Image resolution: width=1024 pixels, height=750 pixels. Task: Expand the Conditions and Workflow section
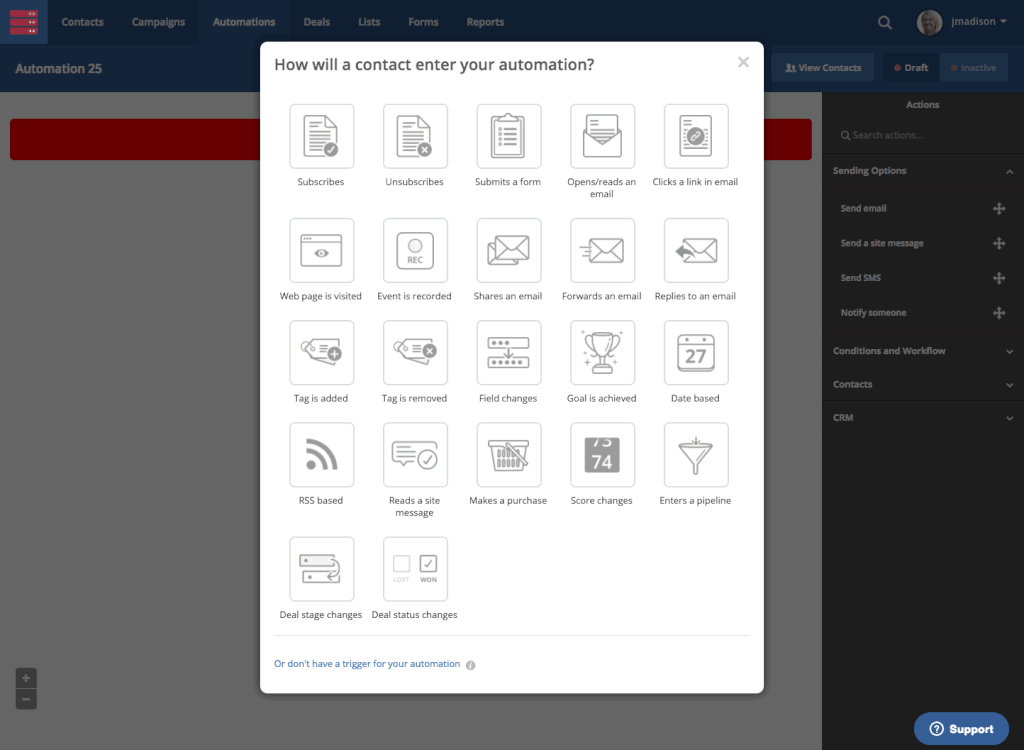tap(1009, 351)
